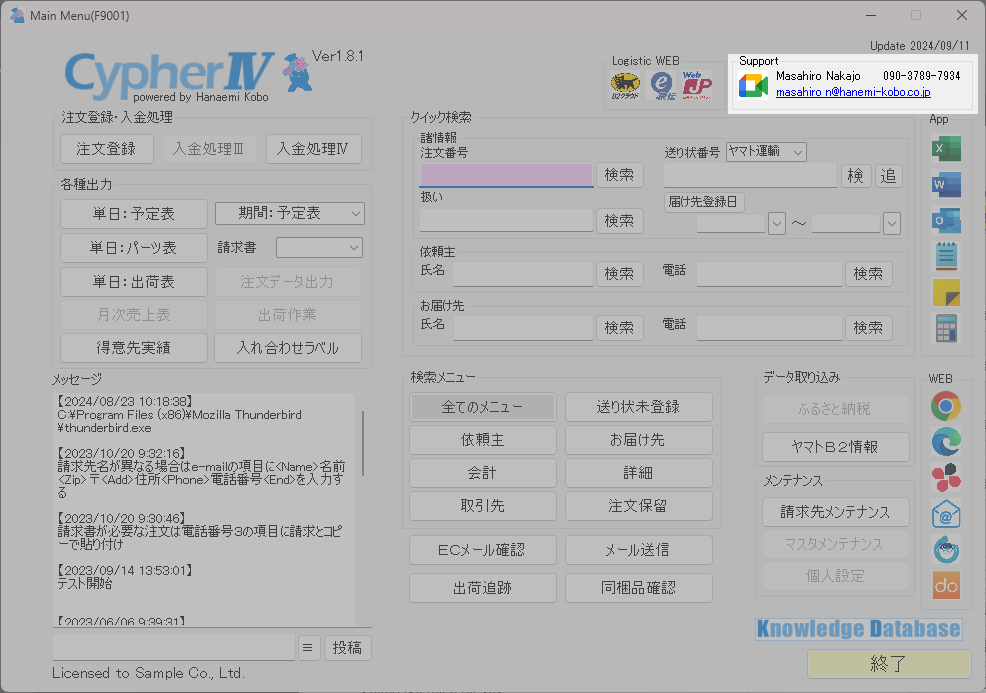Open 得意先実績 customer results
Image resolution: width=986 pixels, height=693 pixels.
[x=133, y=348]
